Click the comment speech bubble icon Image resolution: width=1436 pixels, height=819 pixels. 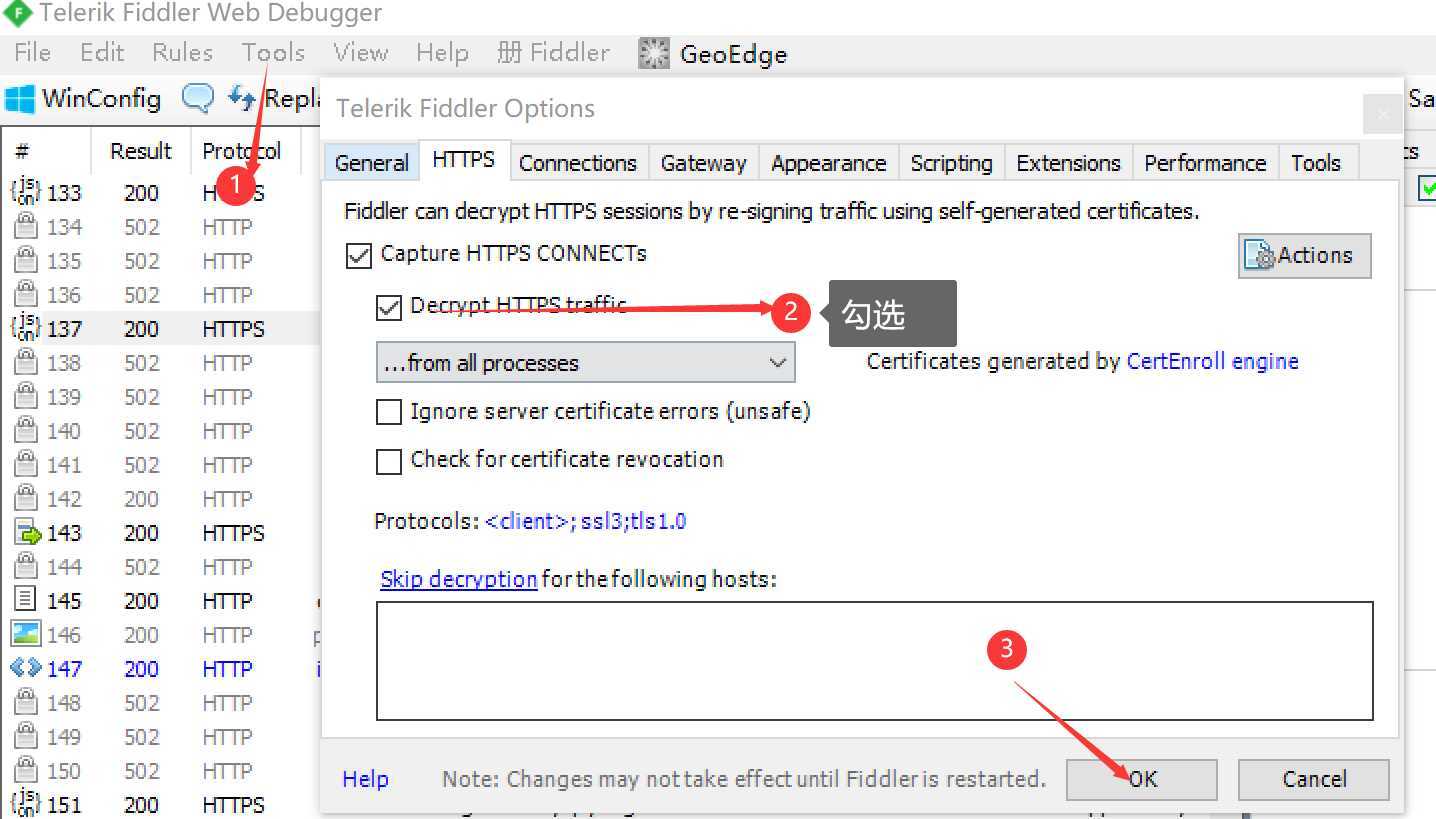[198, 98]
